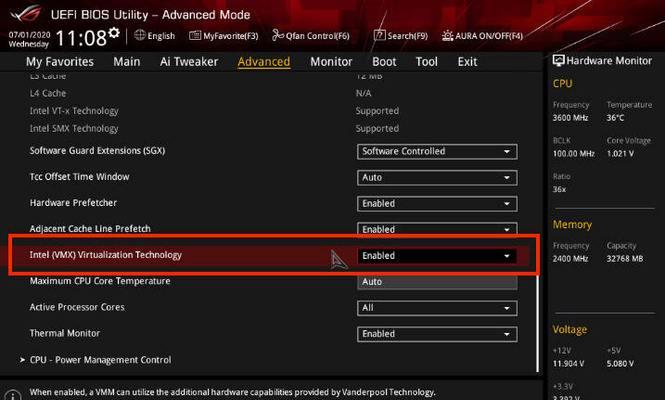665x400 pixels.
Task: Click 1.021 V core voltage value
Action: [x=620, y=154]
